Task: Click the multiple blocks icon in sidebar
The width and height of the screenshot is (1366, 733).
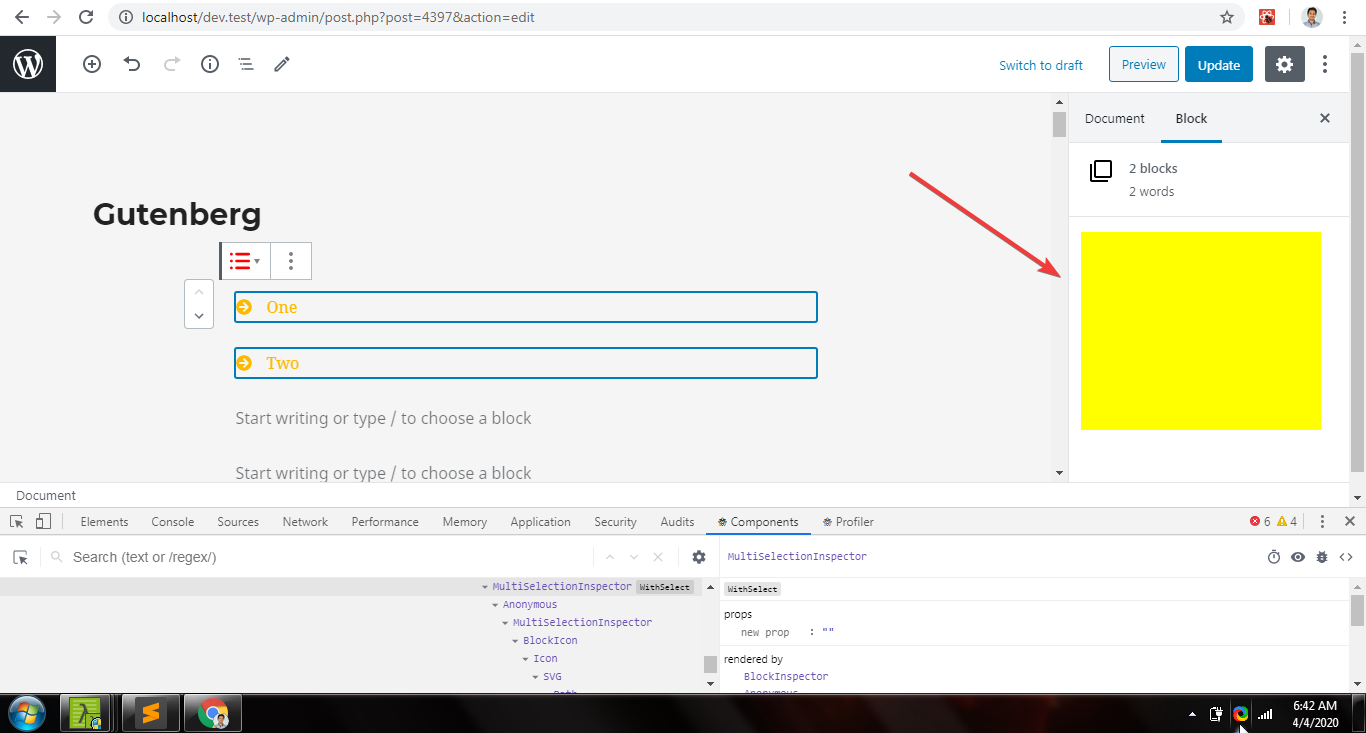Action: pyautogui.click(x=1100, y=171)
